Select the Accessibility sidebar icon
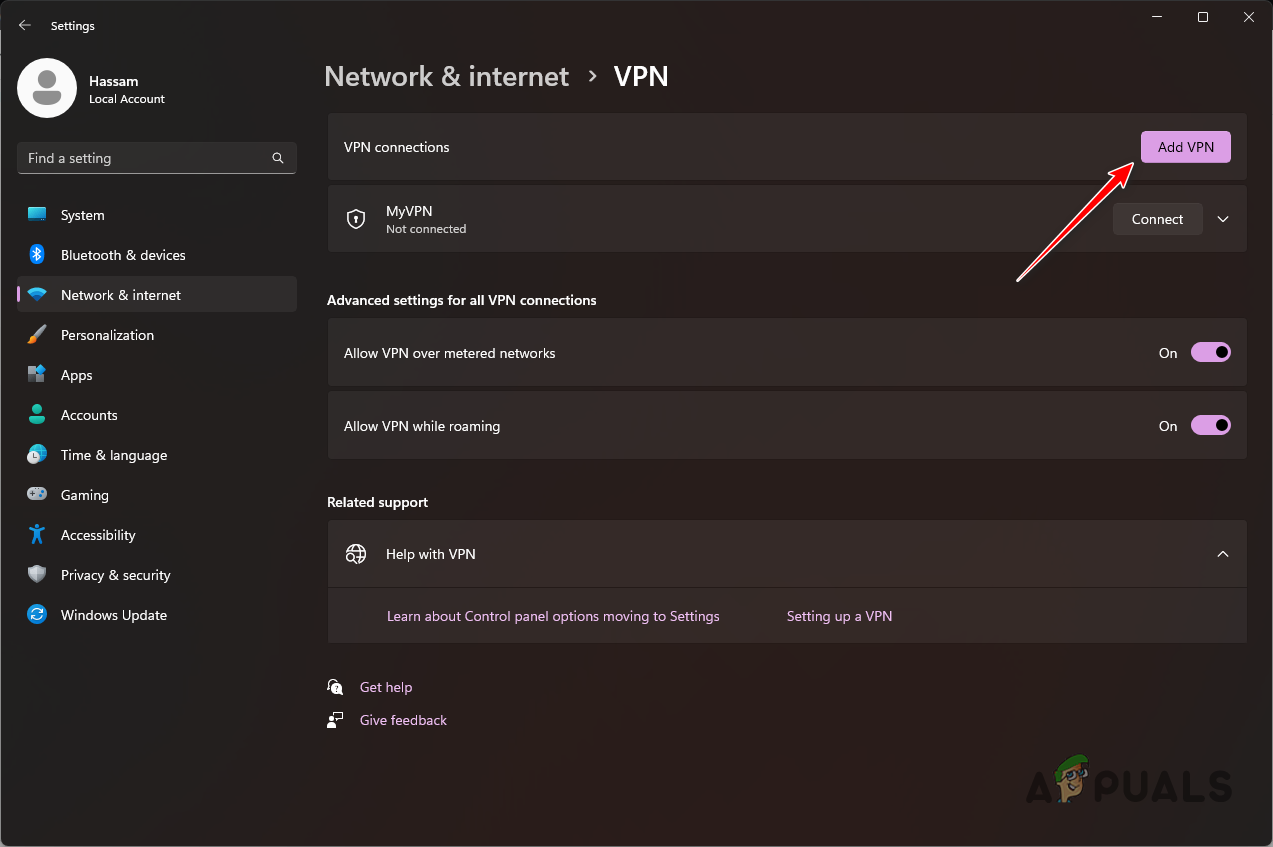Screen dimensions: 1273x847 36,534
